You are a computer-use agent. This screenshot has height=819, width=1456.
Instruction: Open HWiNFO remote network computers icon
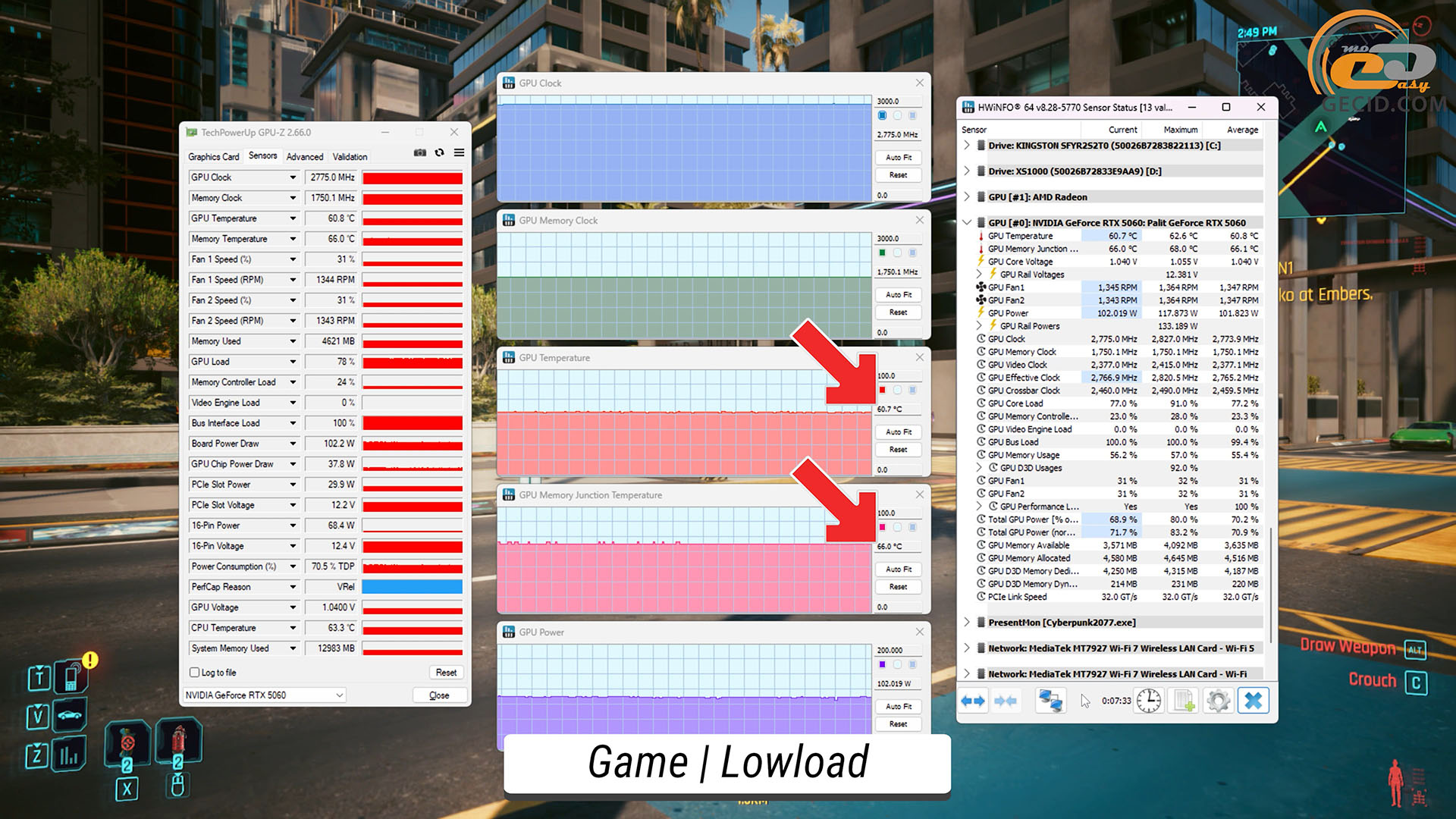coord(1050,701)
